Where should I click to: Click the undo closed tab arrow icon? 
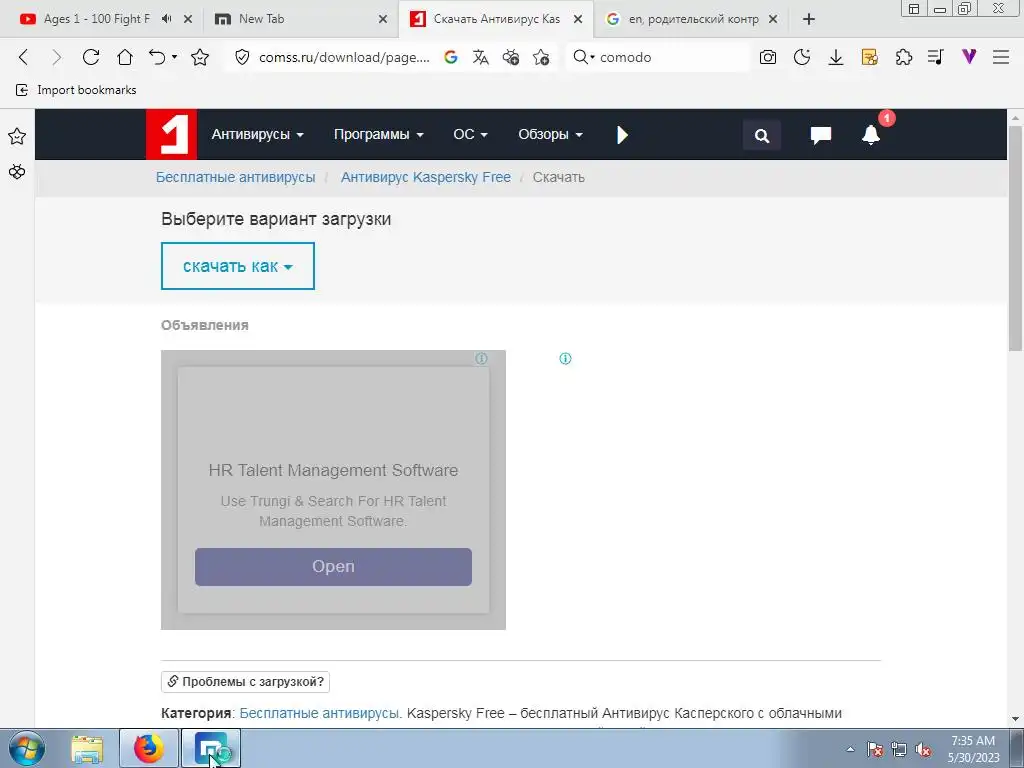pos(157,57)
